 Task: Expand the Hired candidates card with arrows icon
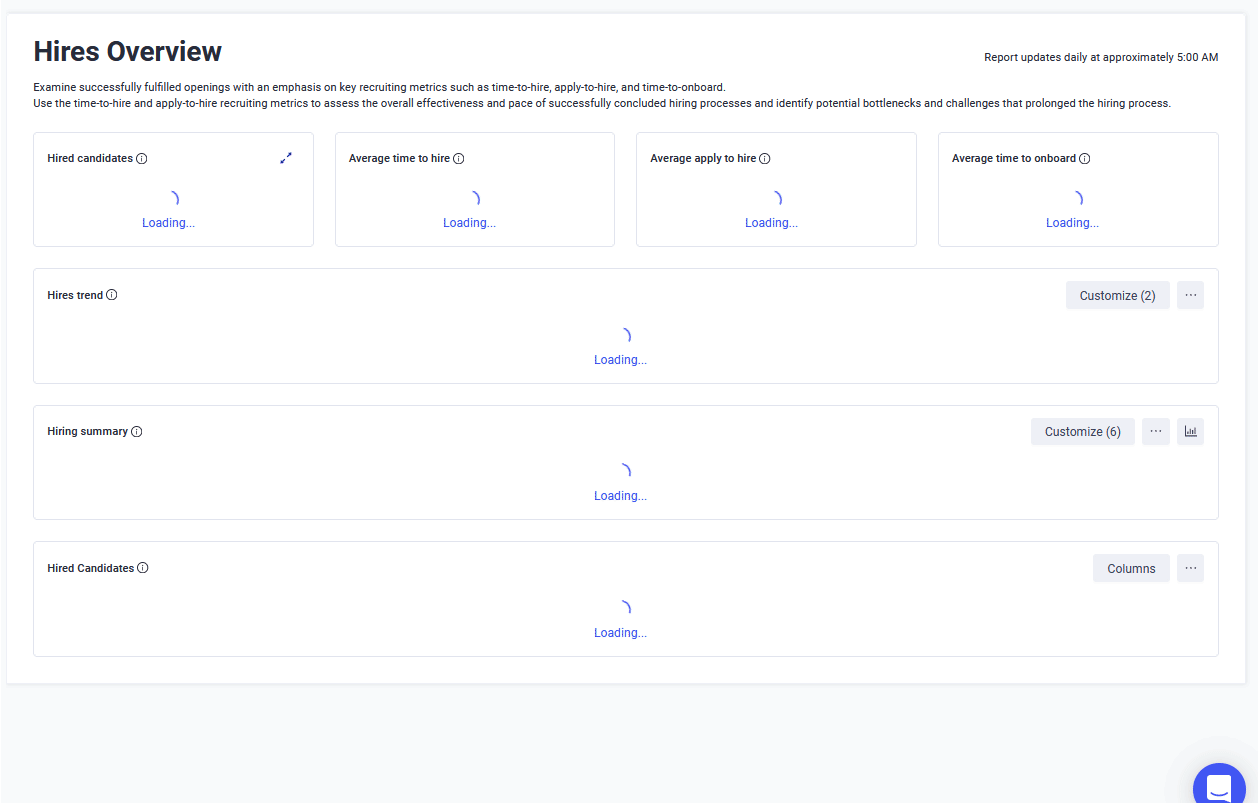click(x=286, y=158)
